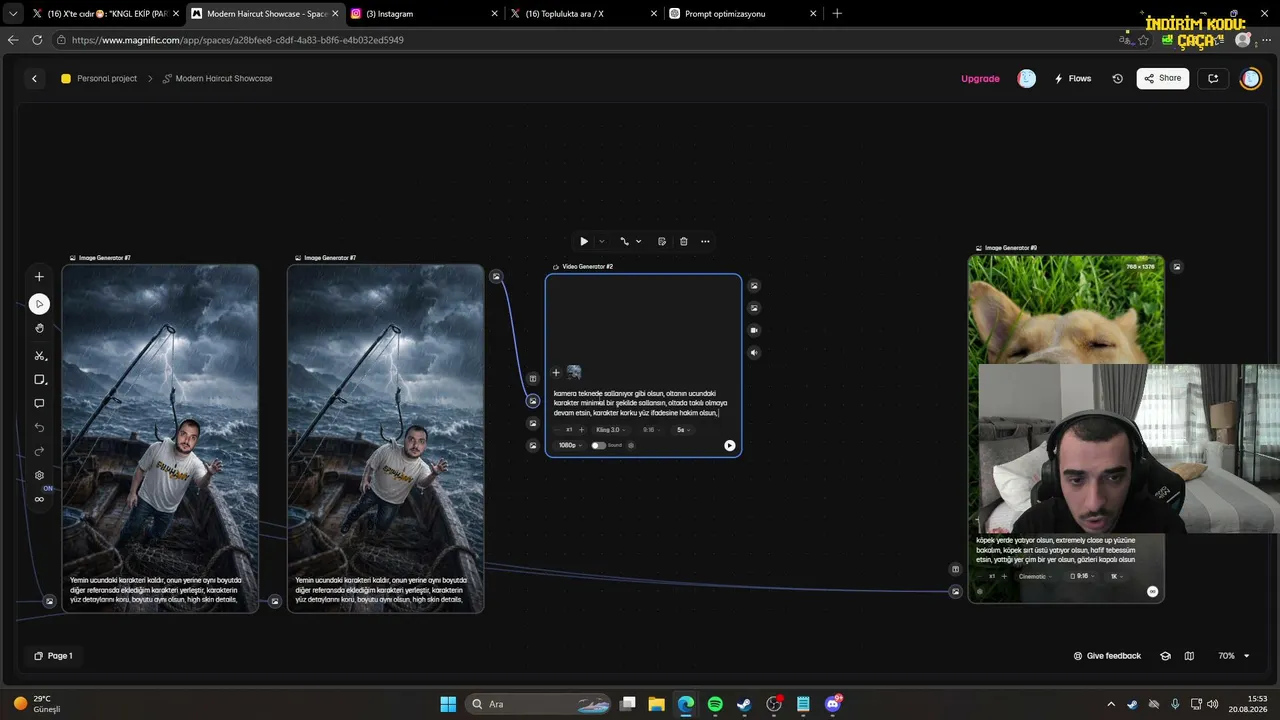1280x720 pixels.
Task: Open the Kling 3.0 model dropdown
Action: 610,430
